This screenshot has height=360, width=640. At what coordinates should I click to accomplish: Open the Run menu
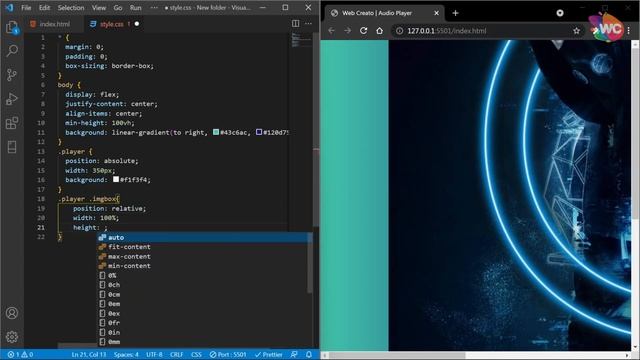coord(136,7)
